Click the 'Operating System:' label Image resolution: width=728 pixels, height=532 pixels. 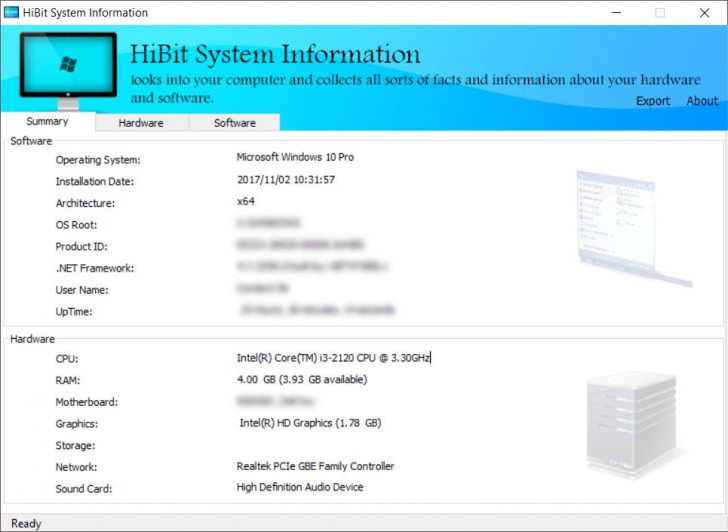point(98,160)
